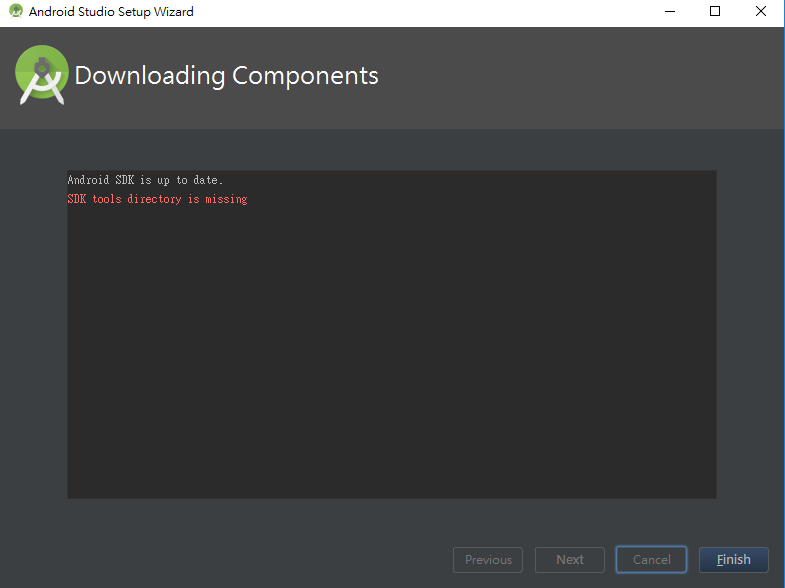Minimize the Setup Wizard window
785x588 pixels.
pos(670,11)
